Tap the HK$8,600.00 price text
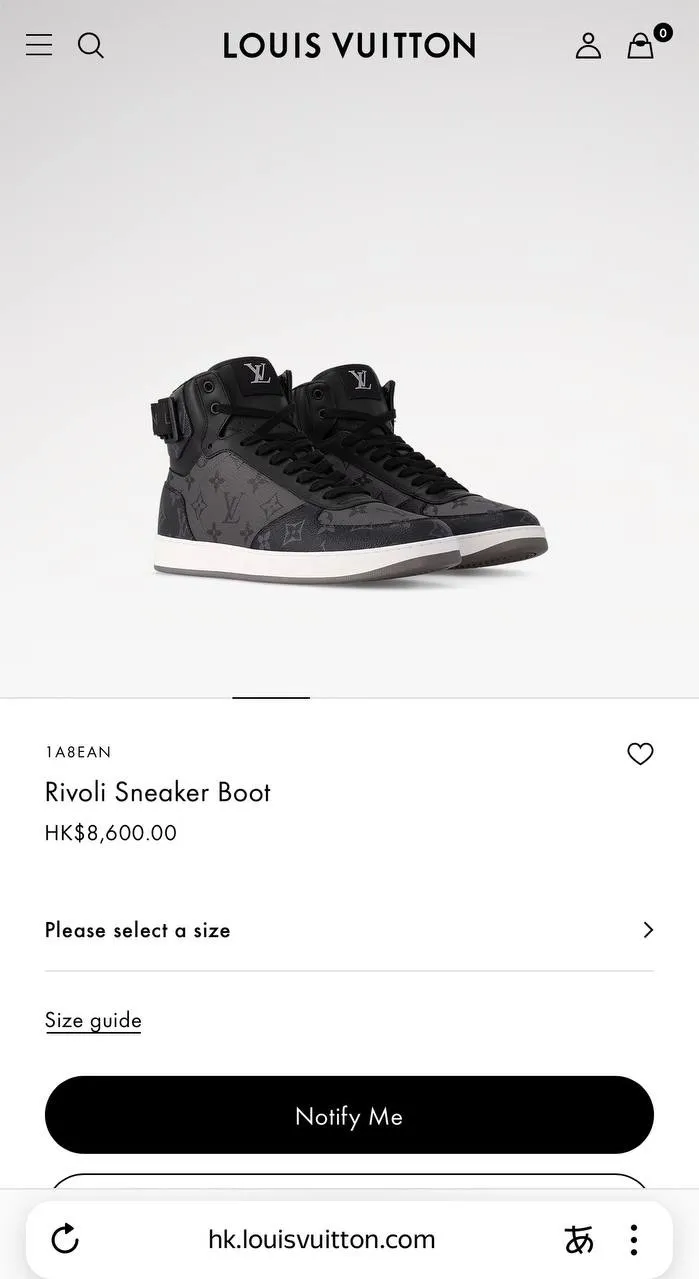 point(111,833)
